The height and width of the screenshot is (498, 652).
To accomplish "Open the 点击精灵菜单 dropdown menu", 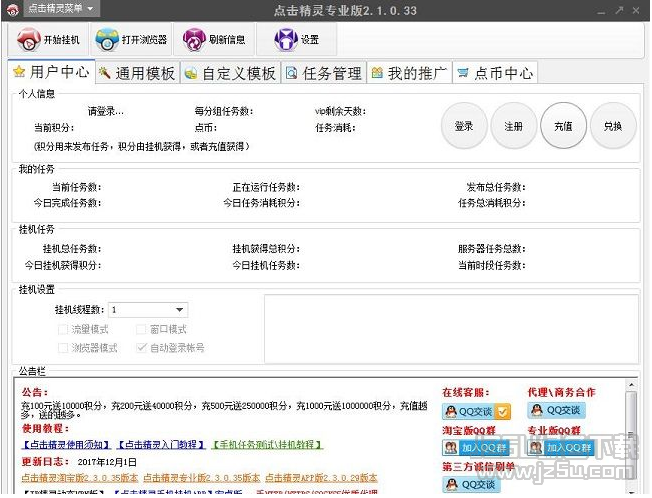I will coord(62,8).
